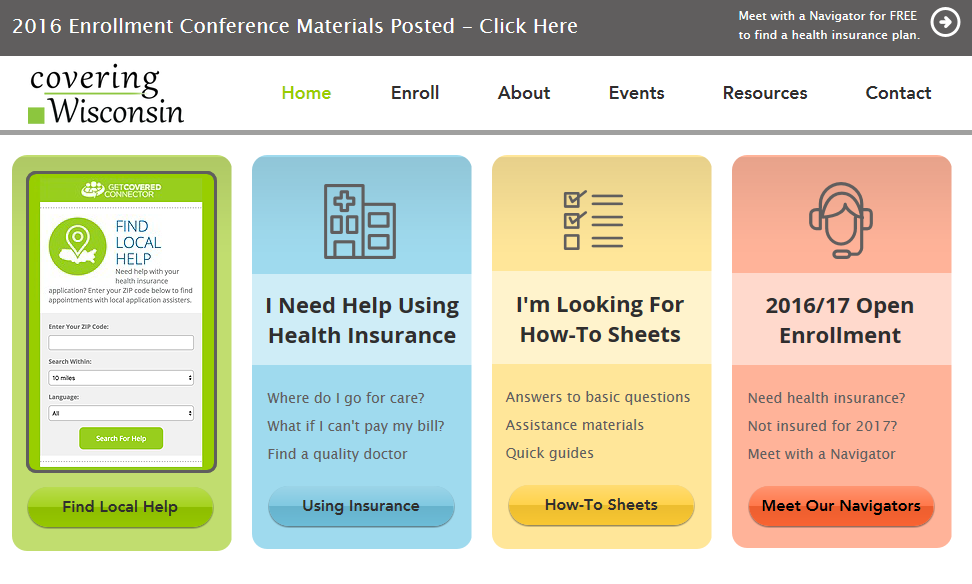Go to the Contact page

(x=898, y=93)
